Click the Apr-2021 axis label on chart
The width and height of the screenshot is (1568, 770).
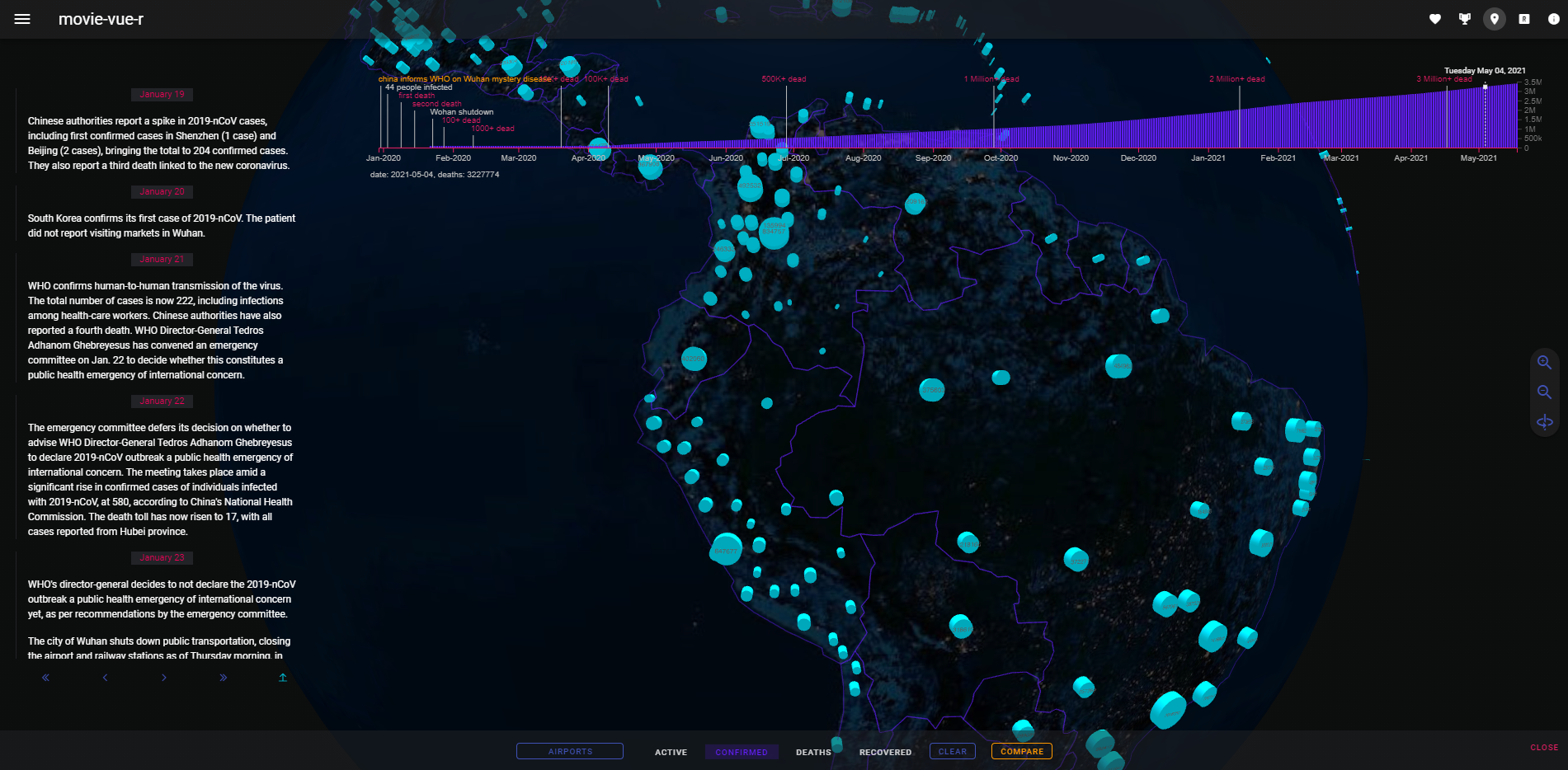1410,157
